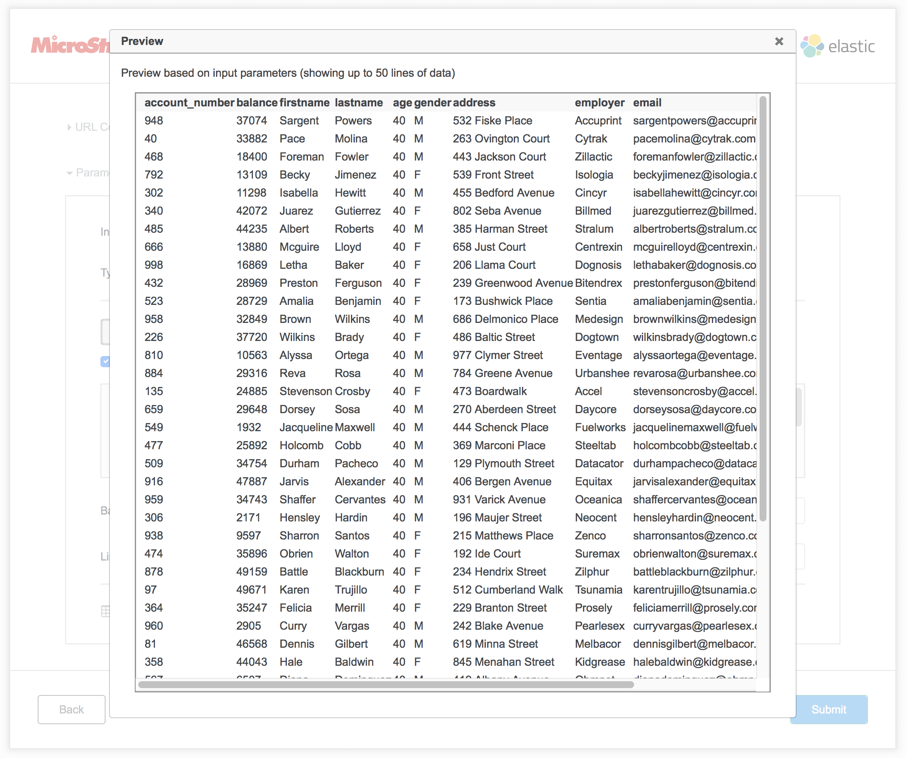This screenshot has height=758, width=906.
Task: Click the row with employer Zilphur
Action: pos(400,571)
